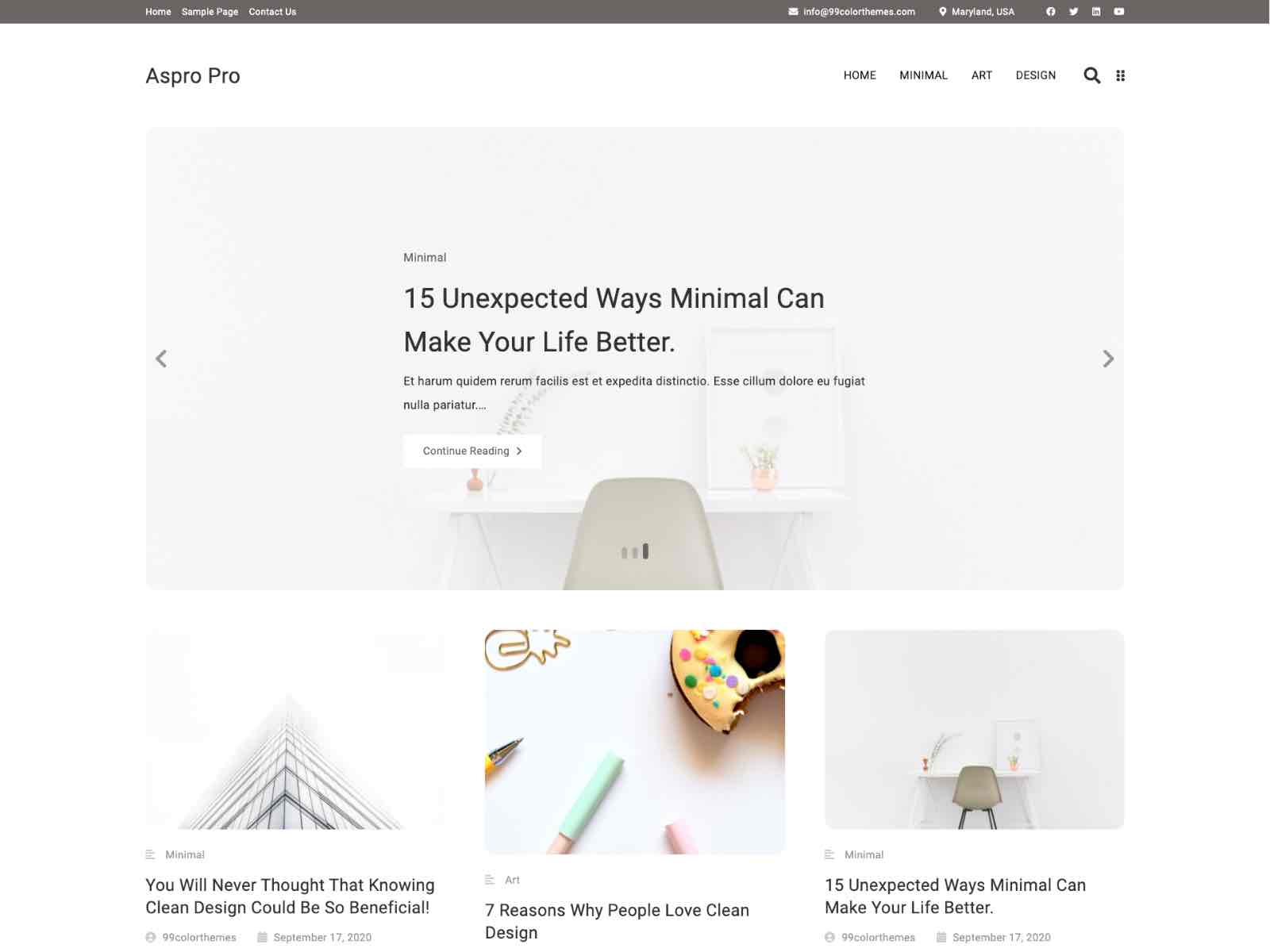The width and height of the screenshot is (1270, 952).
Task: Open the grid dots menu icon
Action: click(x=1121, y=75)
